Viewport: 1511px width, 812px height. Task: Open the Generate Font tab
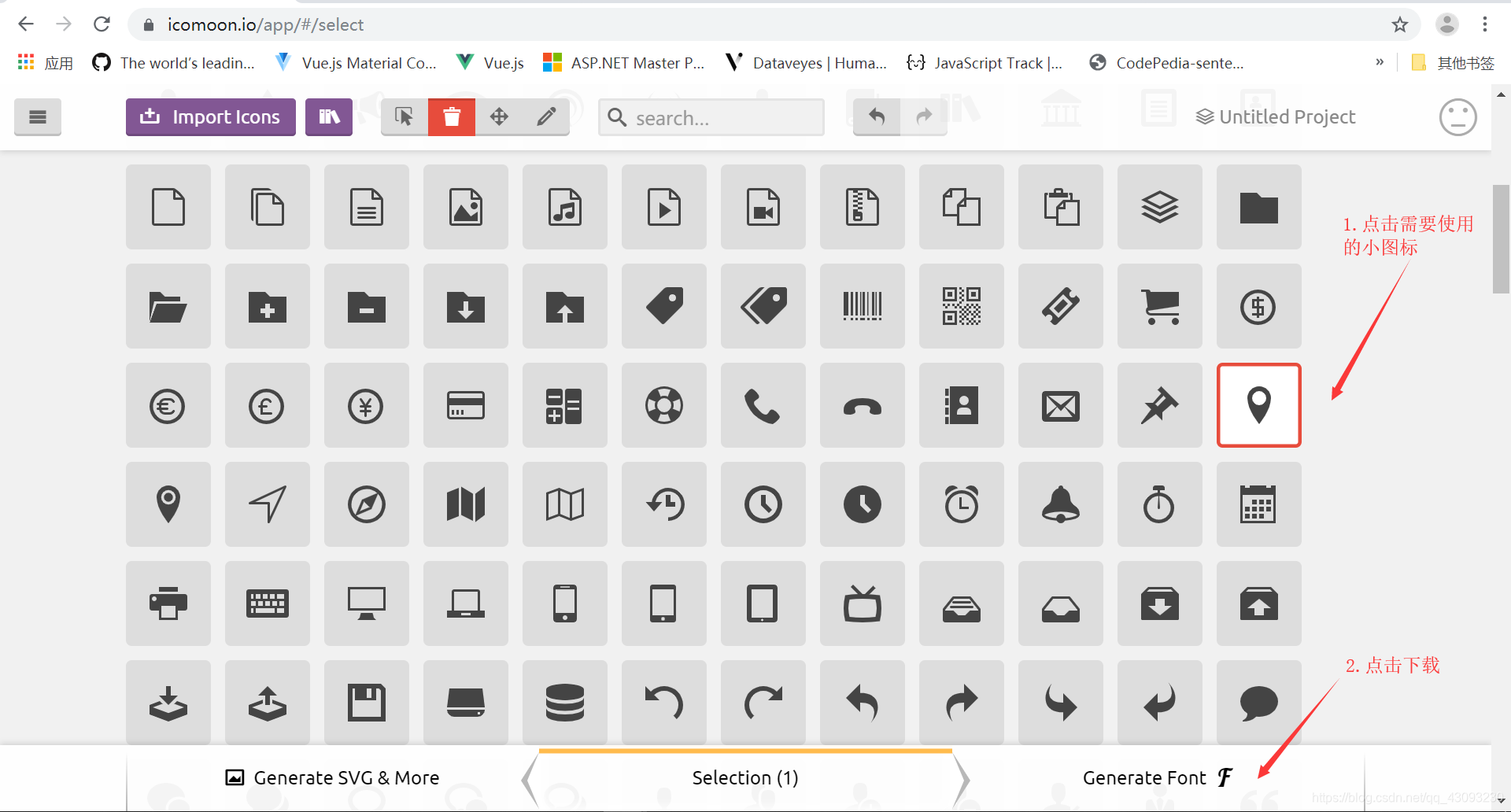[1158, 778]
